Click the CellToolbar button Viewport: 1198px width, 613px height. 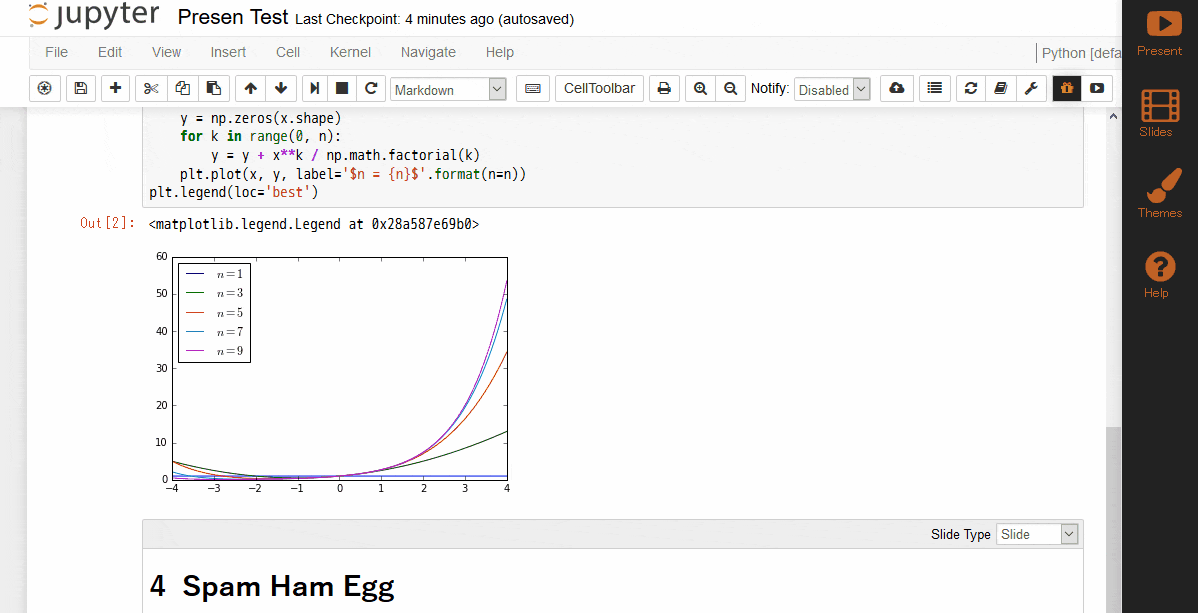coord(598,88)
